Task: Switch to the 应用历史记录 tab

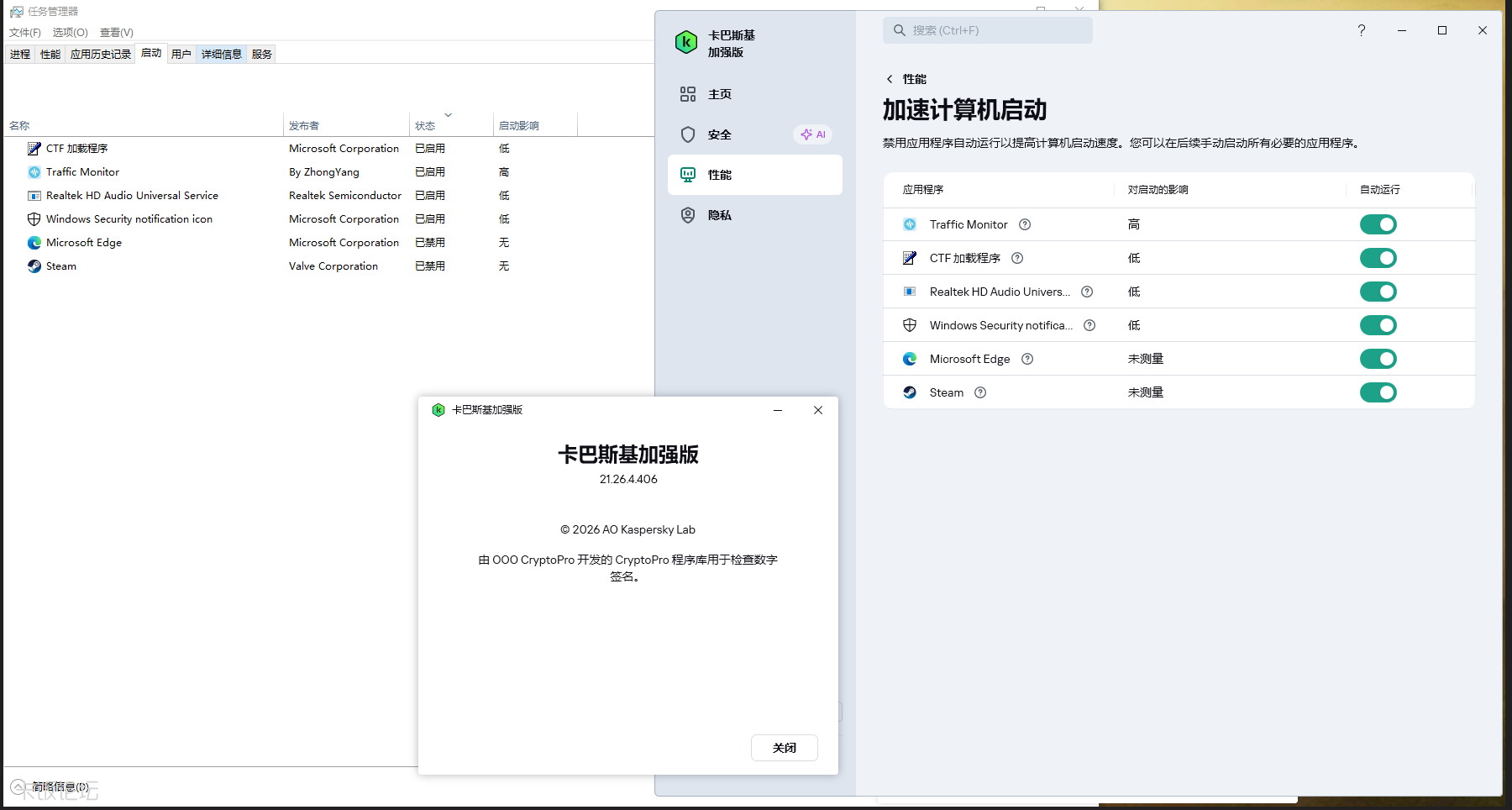Action: [101, 54]
